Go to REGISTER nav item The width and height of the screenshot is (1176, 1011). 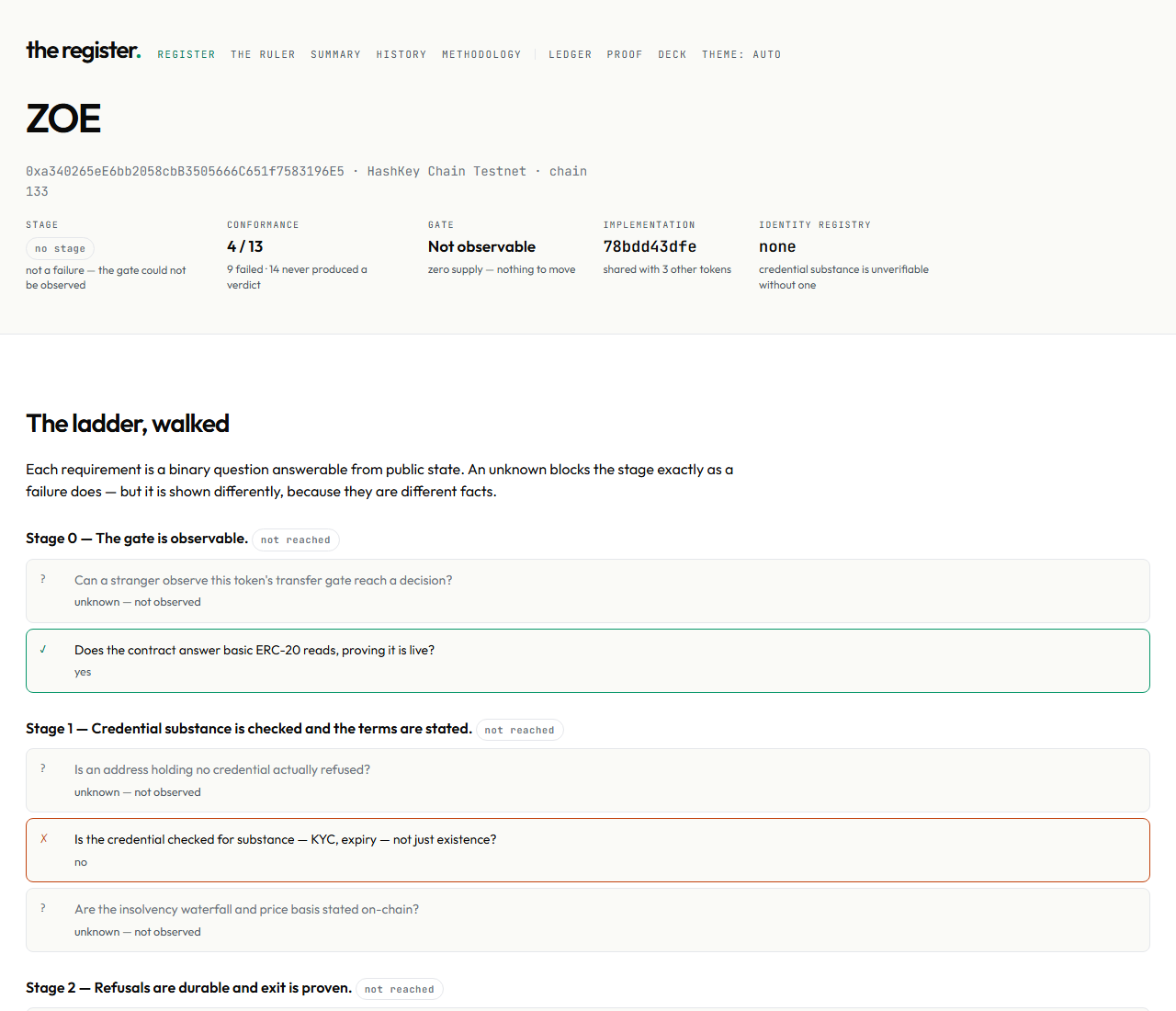click(187, 55)
